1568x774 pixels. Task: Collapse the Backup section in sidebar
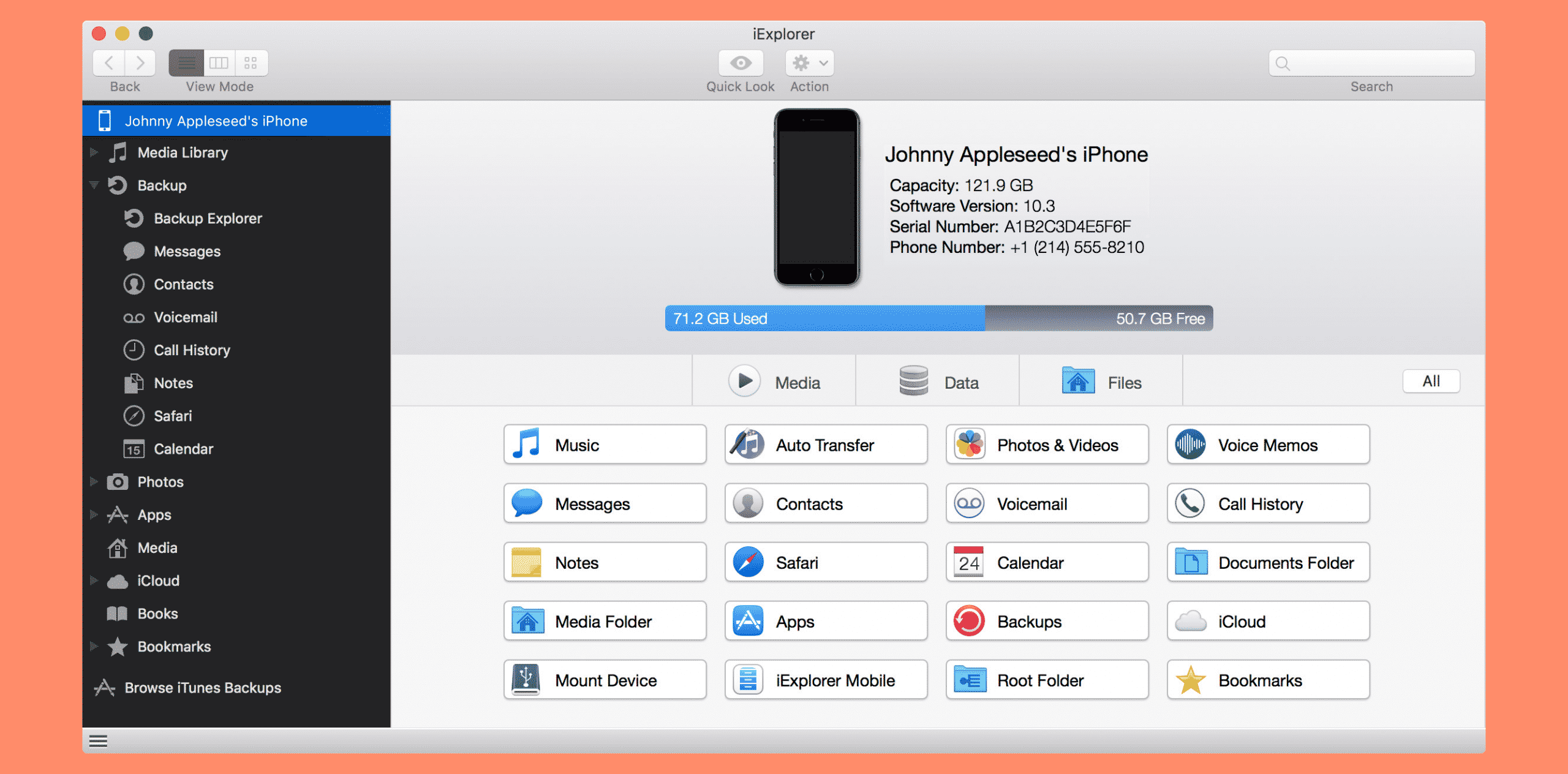[x=94, y=185]
